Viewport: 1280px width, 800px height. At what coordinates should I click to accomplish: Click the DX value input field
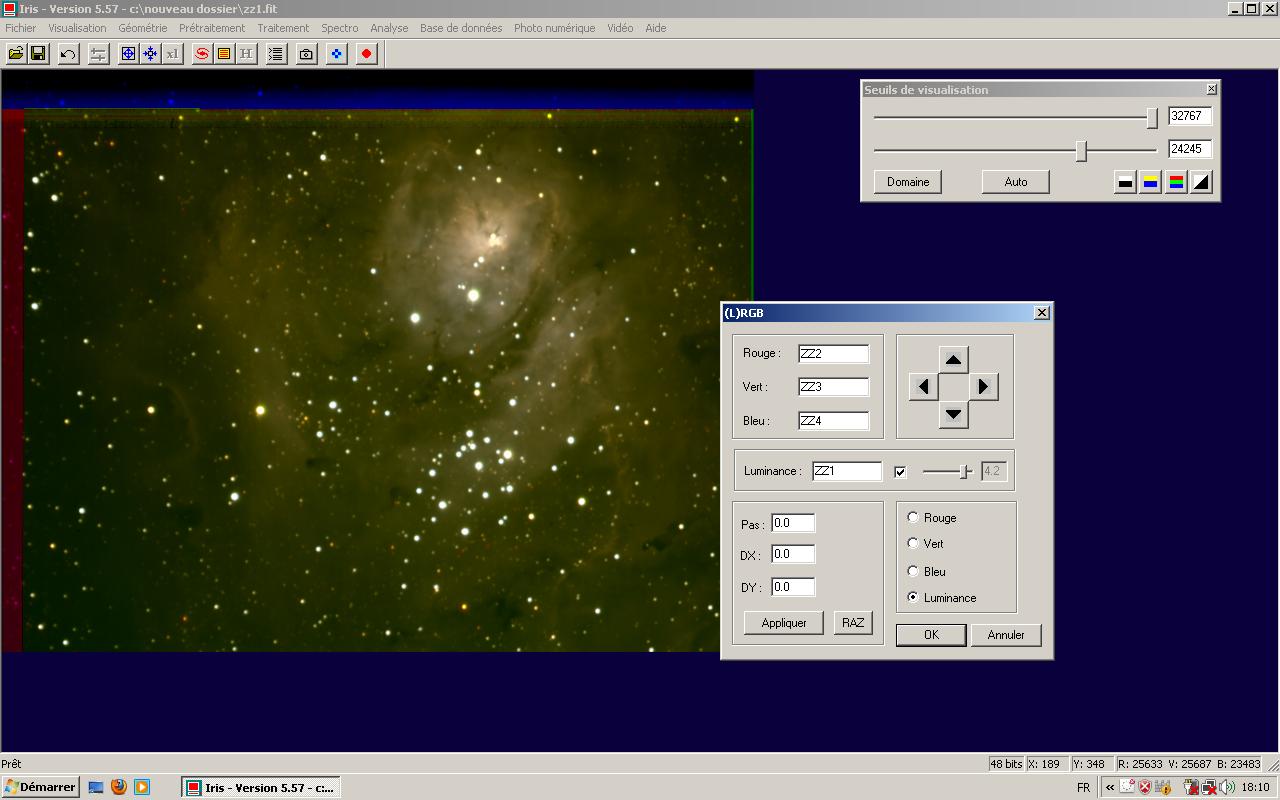793,554
